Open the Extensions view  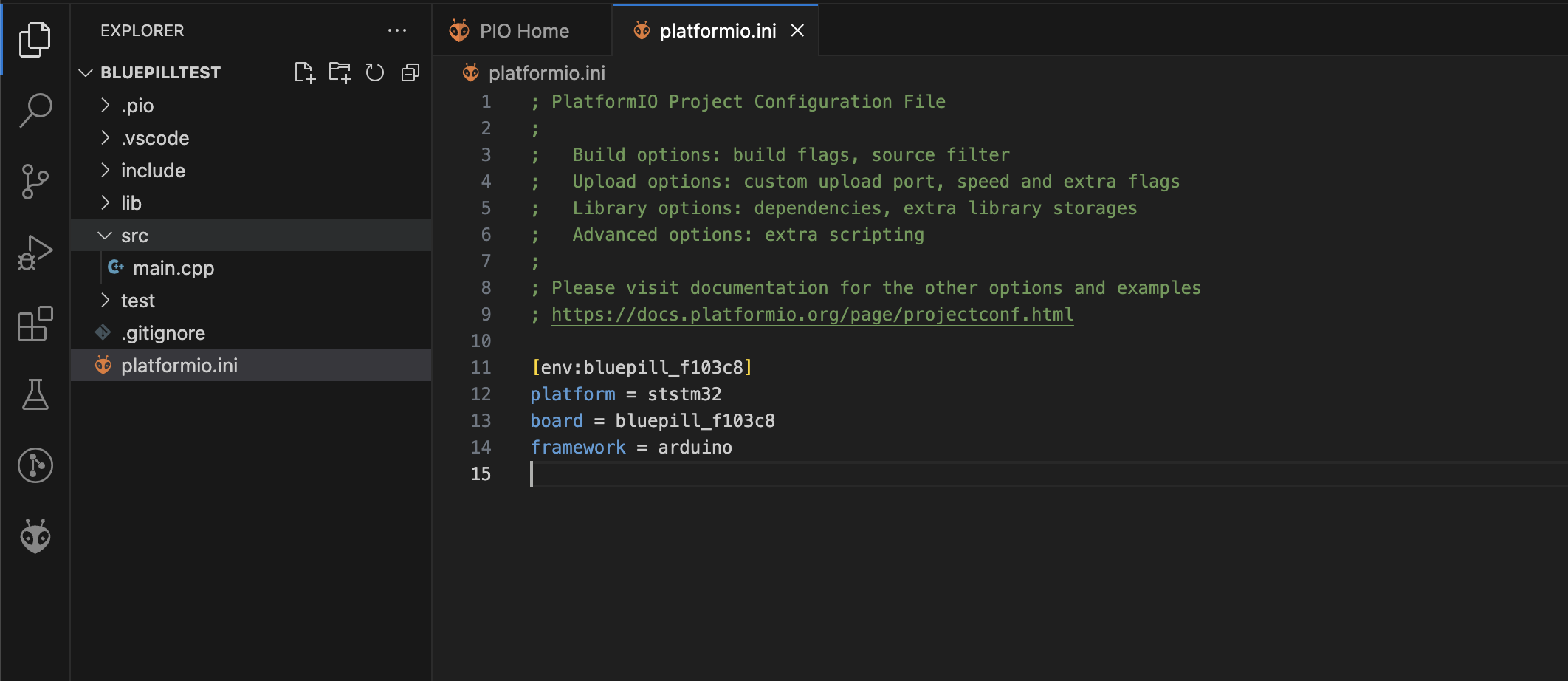pos(35,324)
